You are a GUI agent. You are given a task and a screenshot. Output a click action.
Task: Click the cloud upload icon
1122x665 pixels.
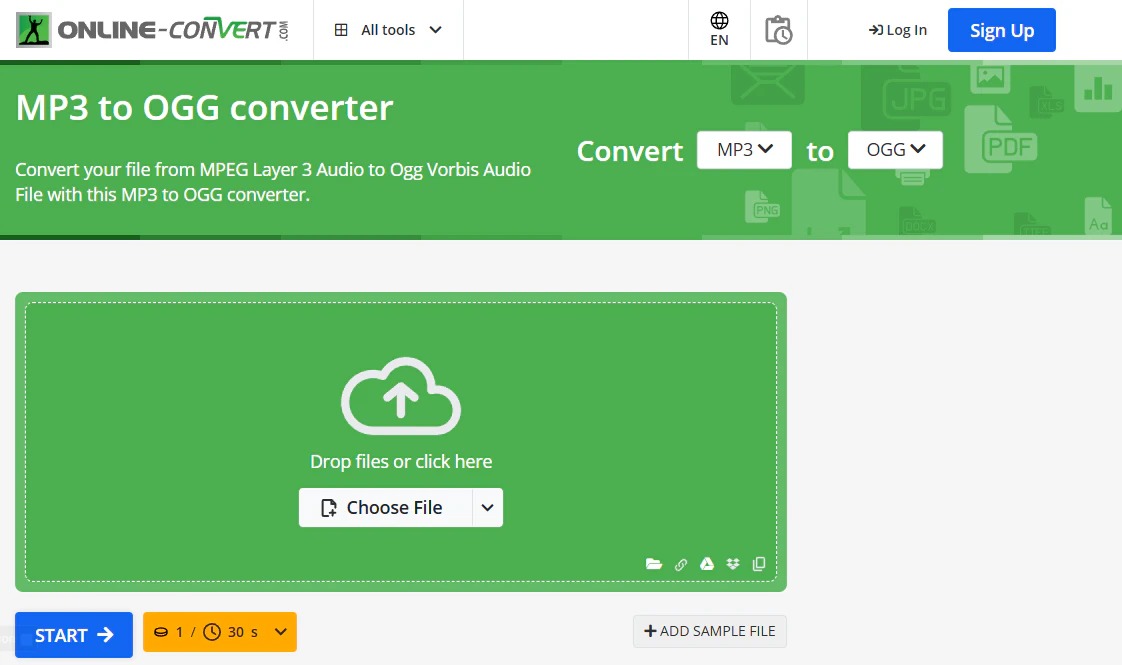pyautogui.click(x=401, y=396)
